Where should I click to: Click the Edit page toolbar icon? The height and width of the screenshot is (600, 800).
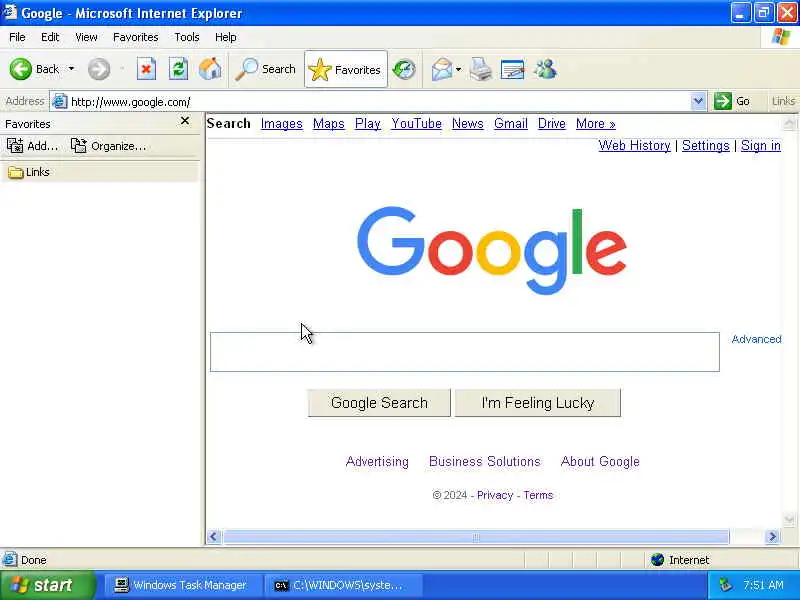click(513, 69)
